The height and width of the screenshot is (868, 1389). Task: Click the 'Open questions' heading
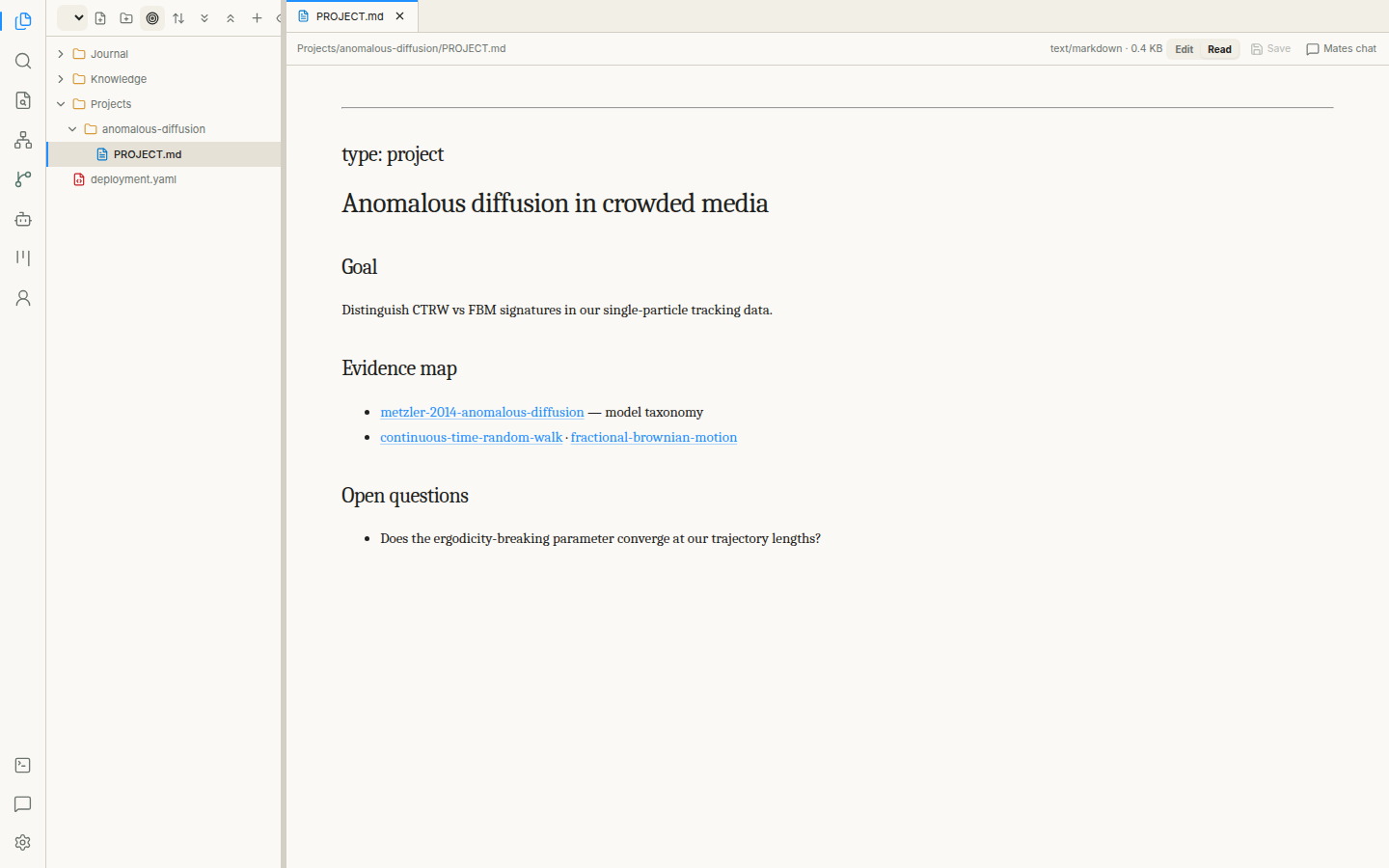pyautogui.click(x=405, y=496)
